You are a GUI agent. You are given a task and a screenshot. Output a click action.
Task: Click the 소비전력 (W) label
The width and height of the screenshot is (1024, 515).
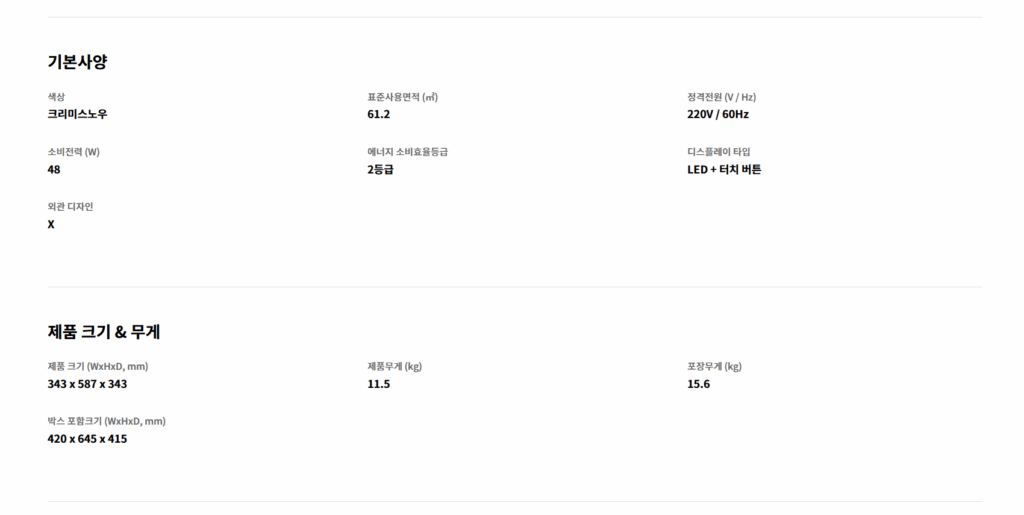coord(74,152)
